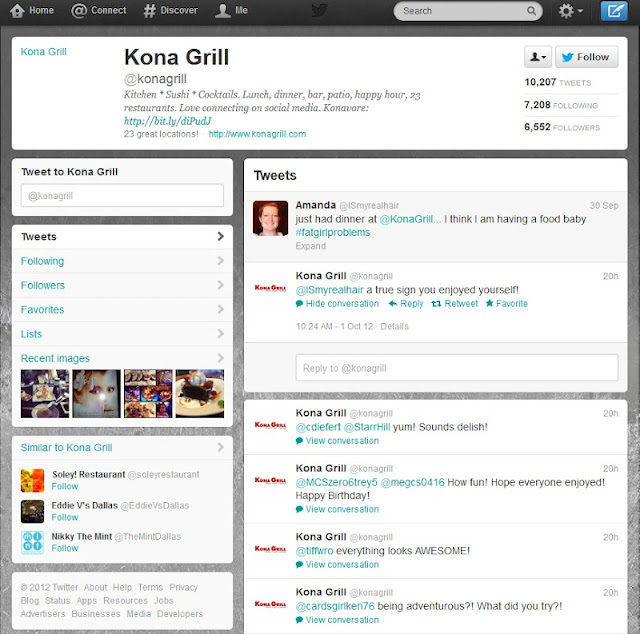Click the 7,208 Following count

561,105
